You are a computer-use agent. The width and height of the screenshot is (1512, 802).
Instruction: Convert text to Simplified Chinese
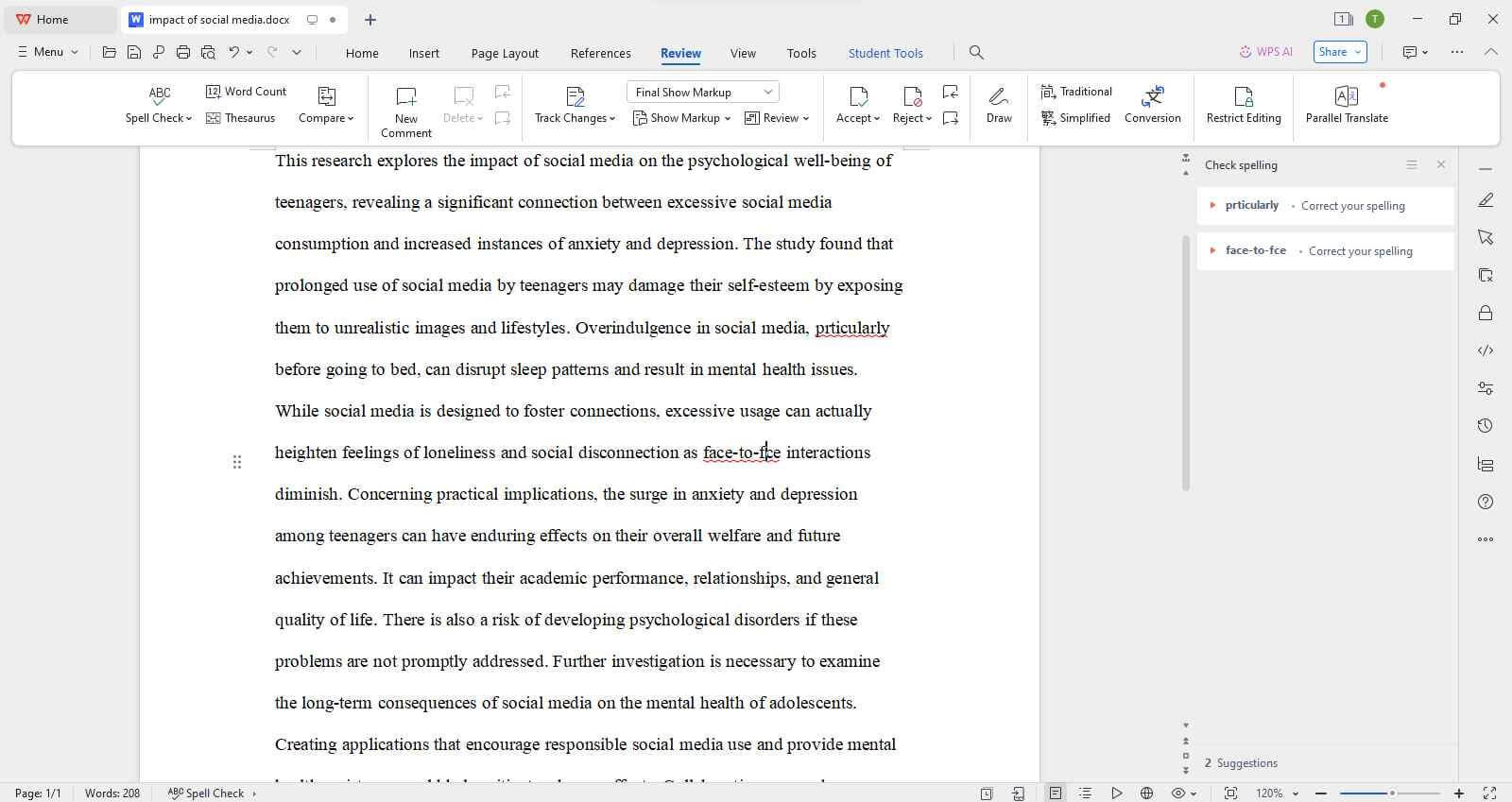[1075, 118]
